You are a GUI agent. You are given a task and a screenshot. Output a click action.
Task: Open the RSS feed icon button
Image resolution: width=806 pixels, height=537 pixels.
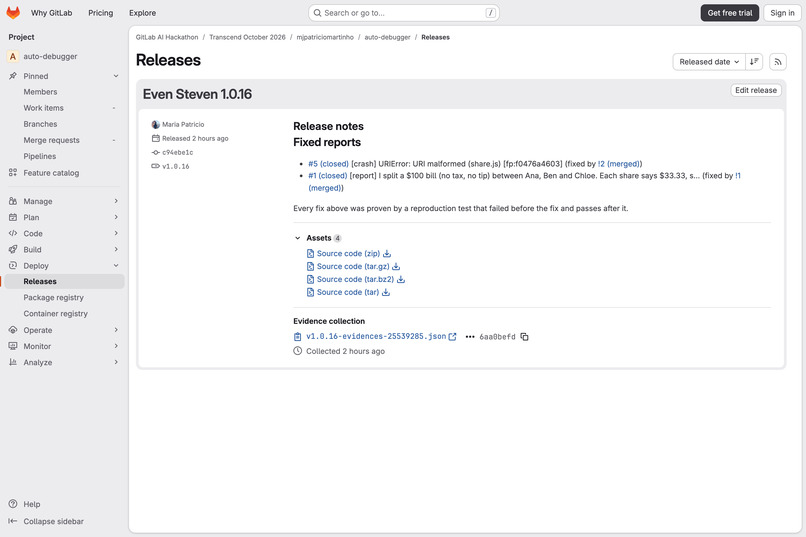tap(778, 62)
